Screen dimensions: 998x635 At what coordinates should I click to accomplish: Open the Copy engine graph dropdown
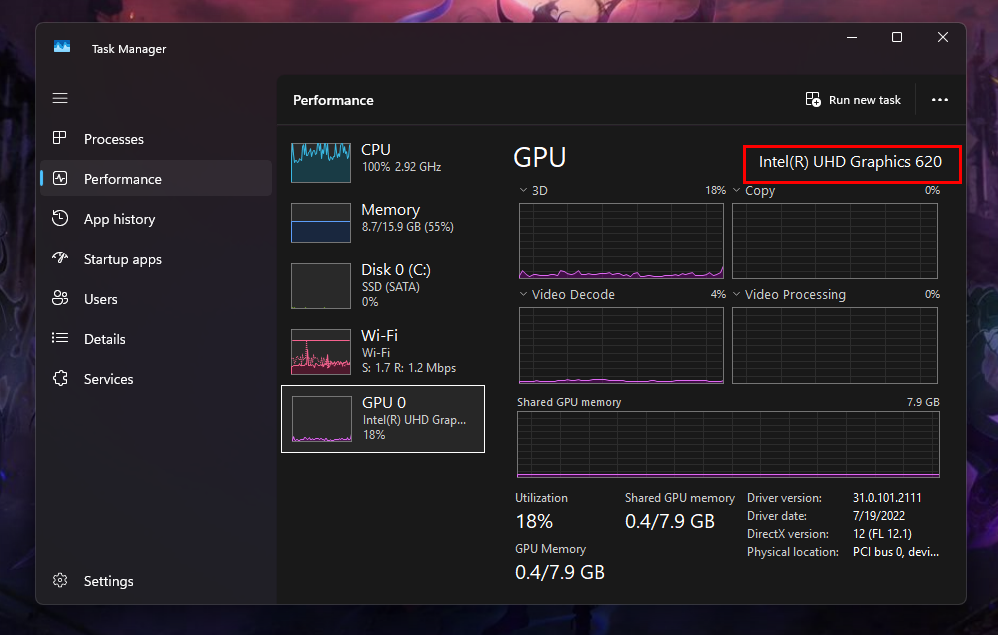coord(736,190)
